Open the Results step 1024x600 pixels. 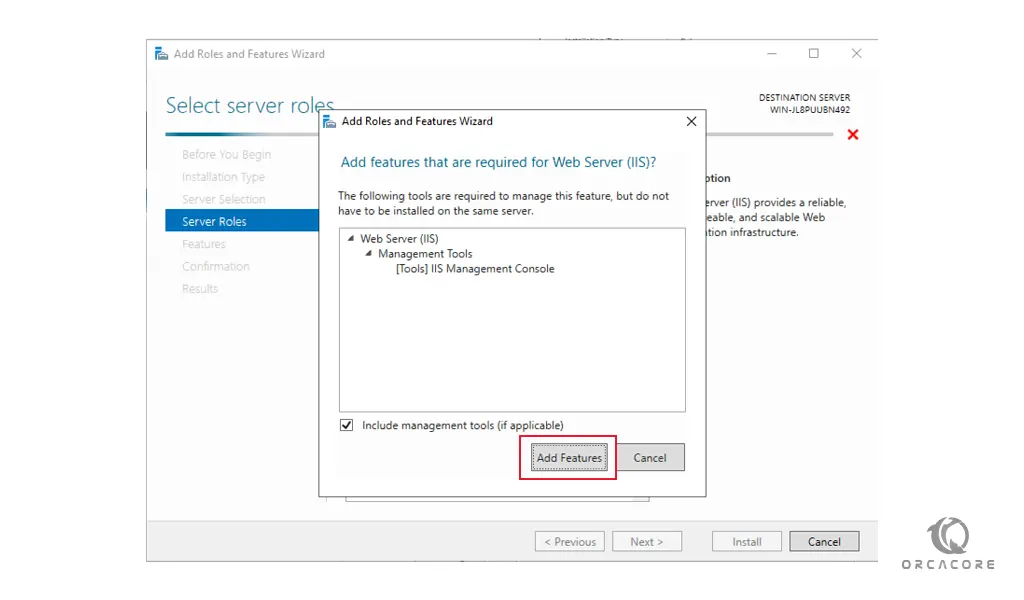(200, 289)
